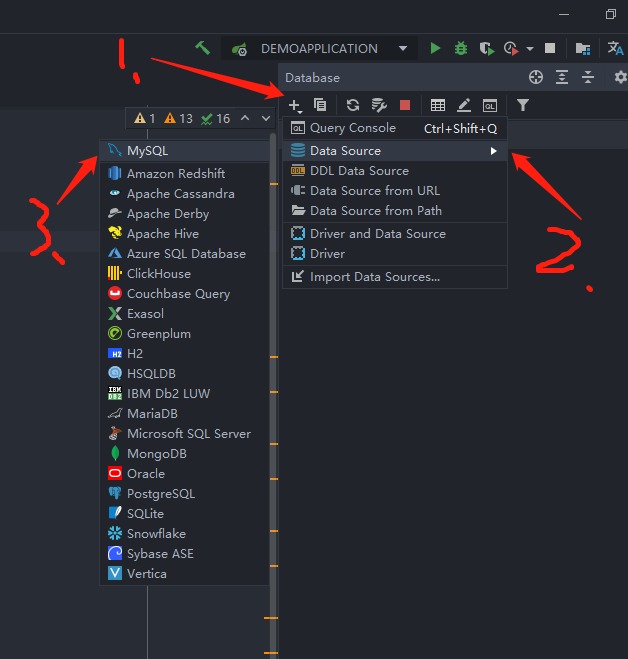
Task: Select MongoDB data source
Action: click(185, 454)
